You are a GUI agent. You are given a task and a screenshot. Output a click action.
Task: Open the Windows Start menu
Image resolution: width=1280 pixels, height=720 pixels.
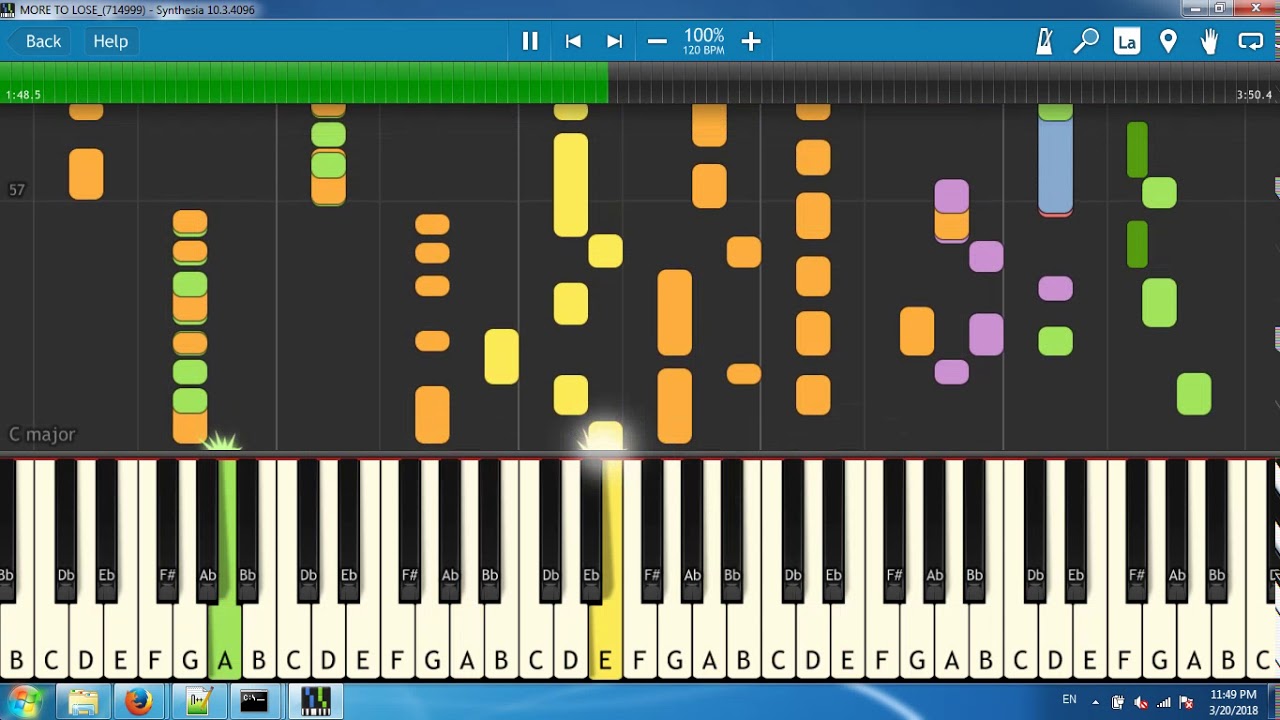[24, 701]
